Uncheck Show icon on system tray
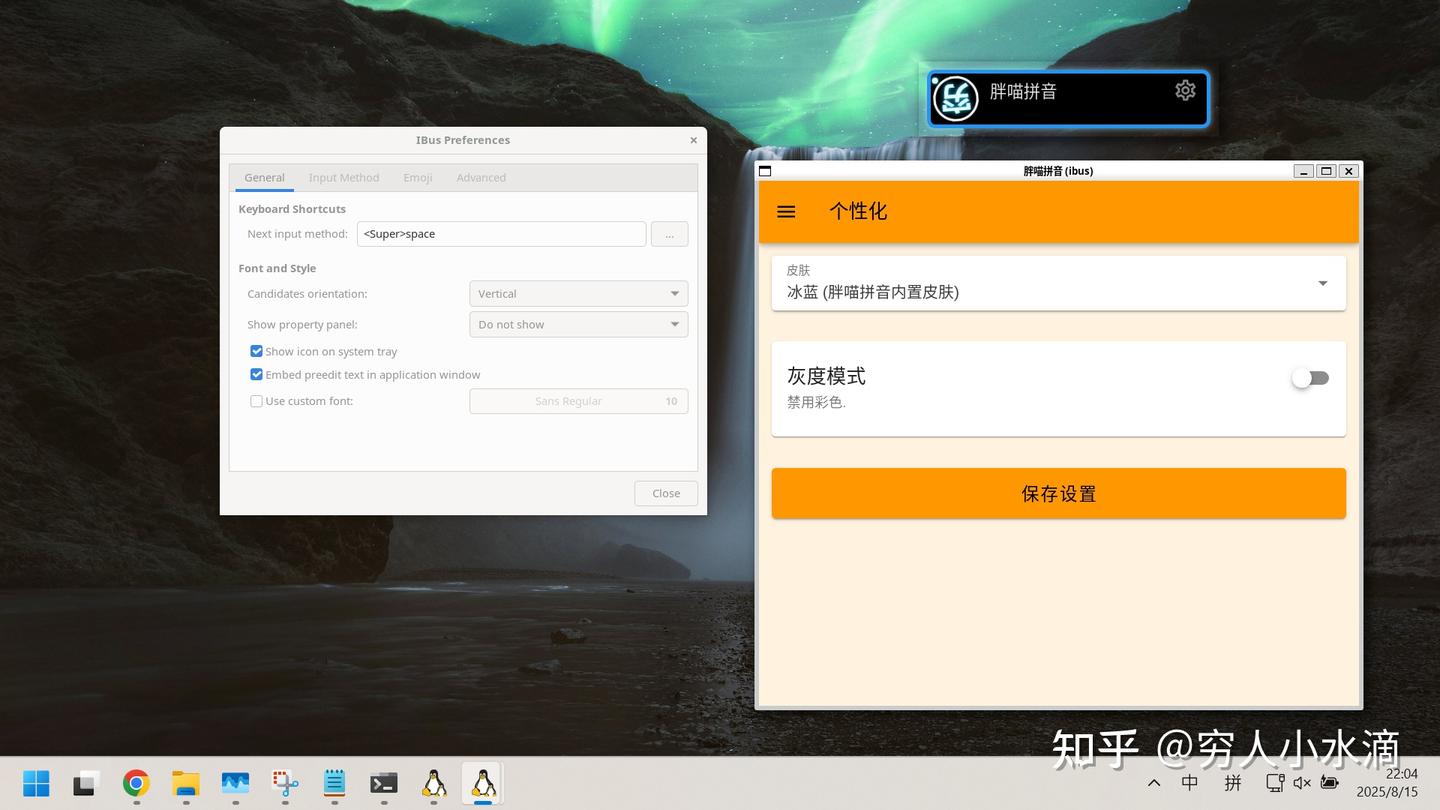The width and height of the screenshot is (1440, 810). [256, 351]
